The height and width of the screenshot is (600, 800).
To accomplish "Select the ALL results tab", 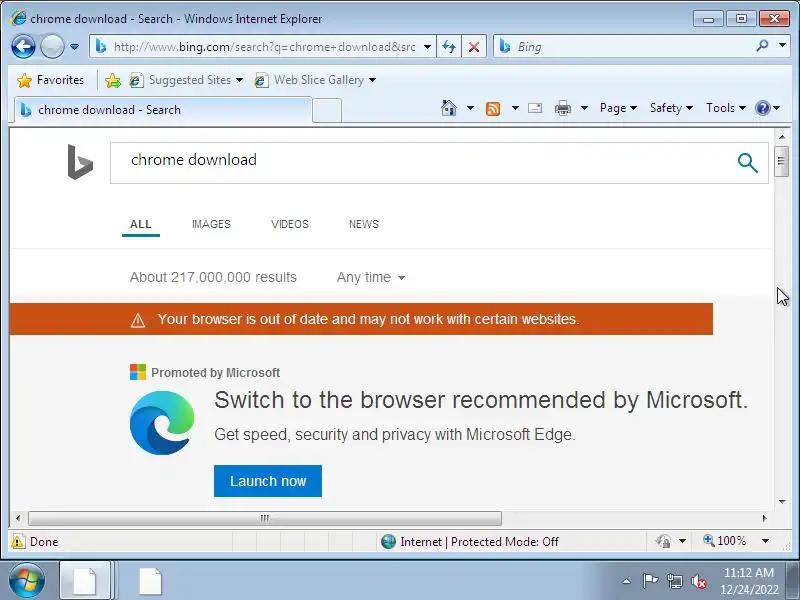I will pyautogui.click(x=141, y=224).
